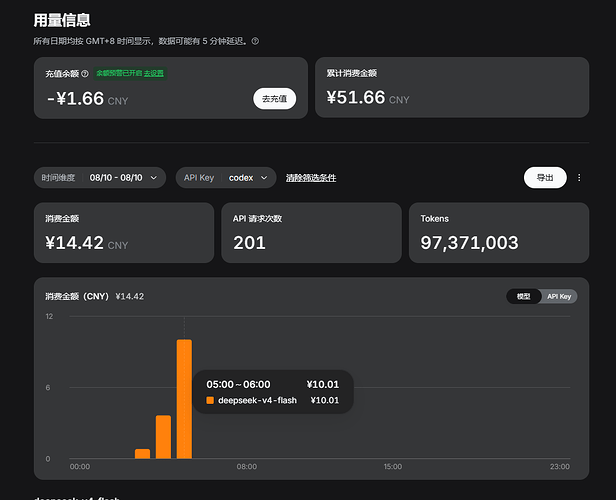The width and height of the screenshot is (616, 500).
Task: Click the 00:00 x-axis label
Action: click(x=80, y=467)
